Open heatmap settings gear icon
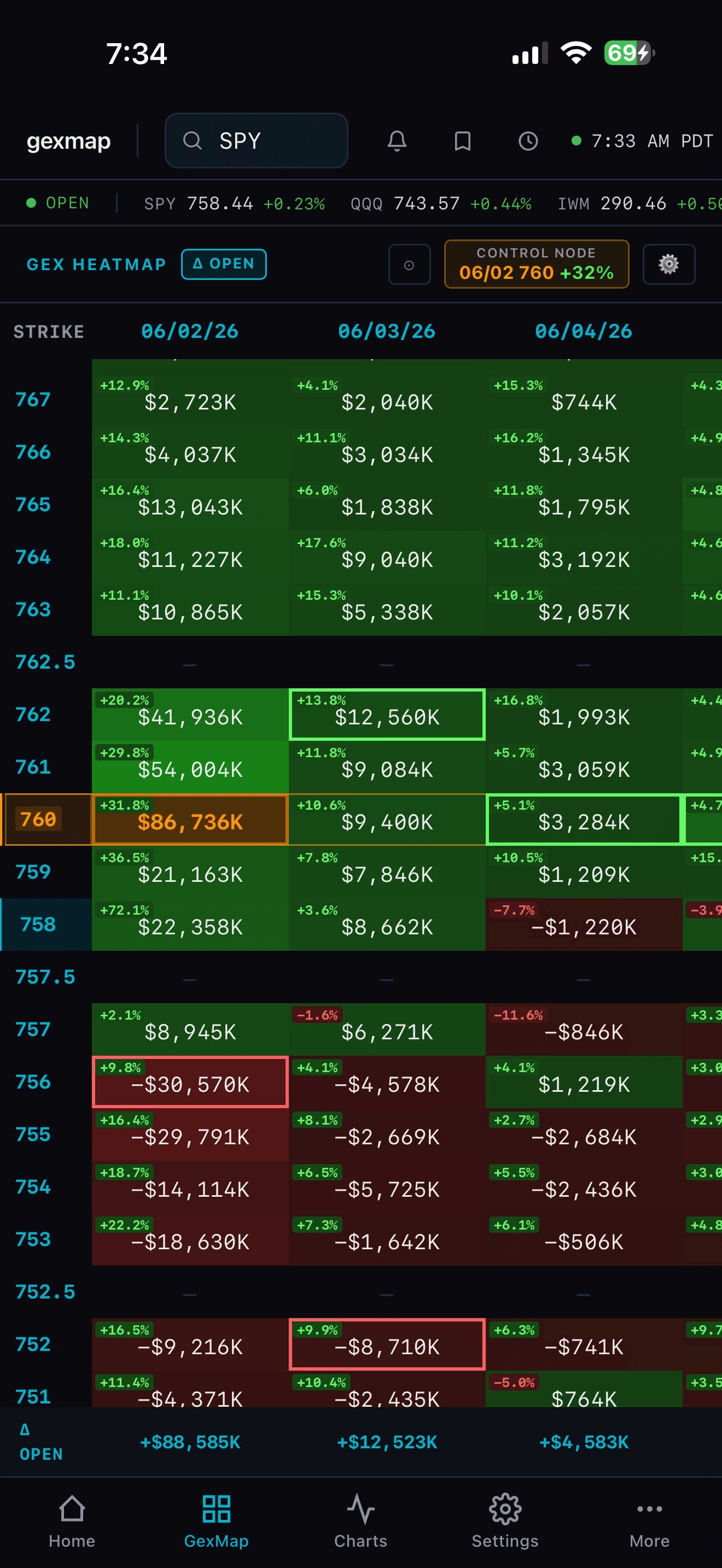 [669, 264]
